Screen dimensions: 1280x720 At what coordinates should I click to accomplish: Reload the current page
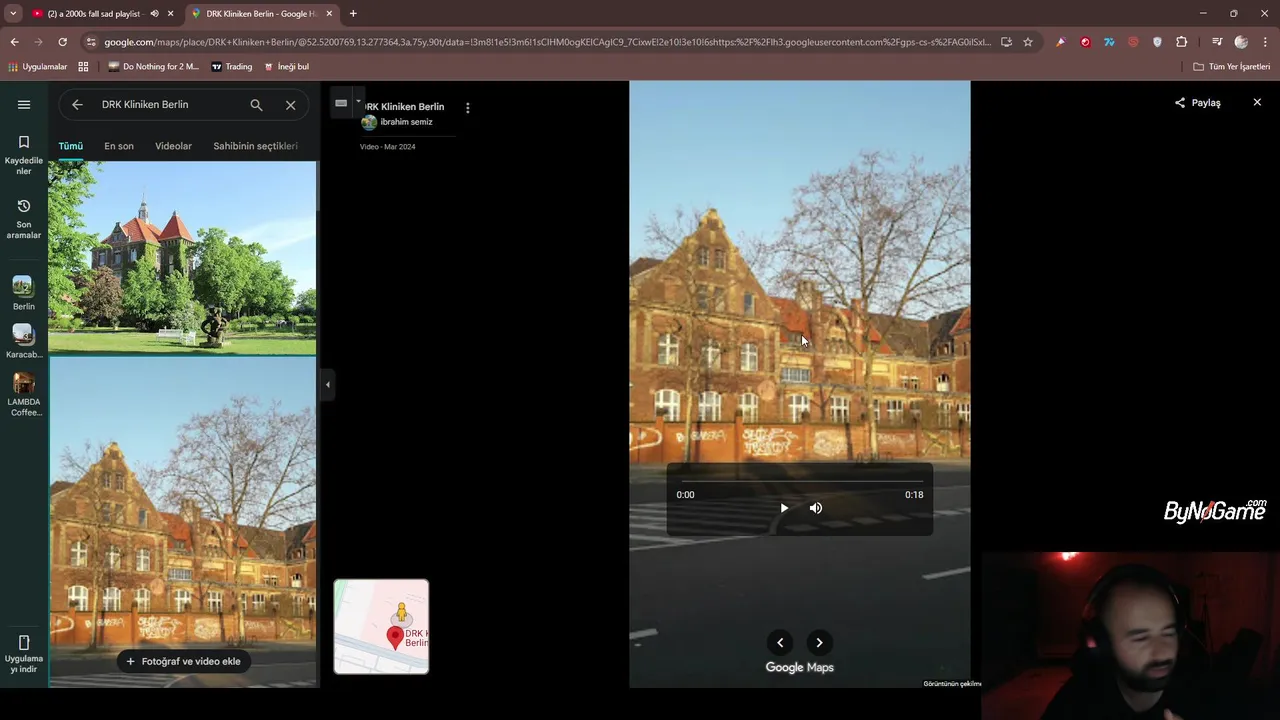[x=62, y=42]
